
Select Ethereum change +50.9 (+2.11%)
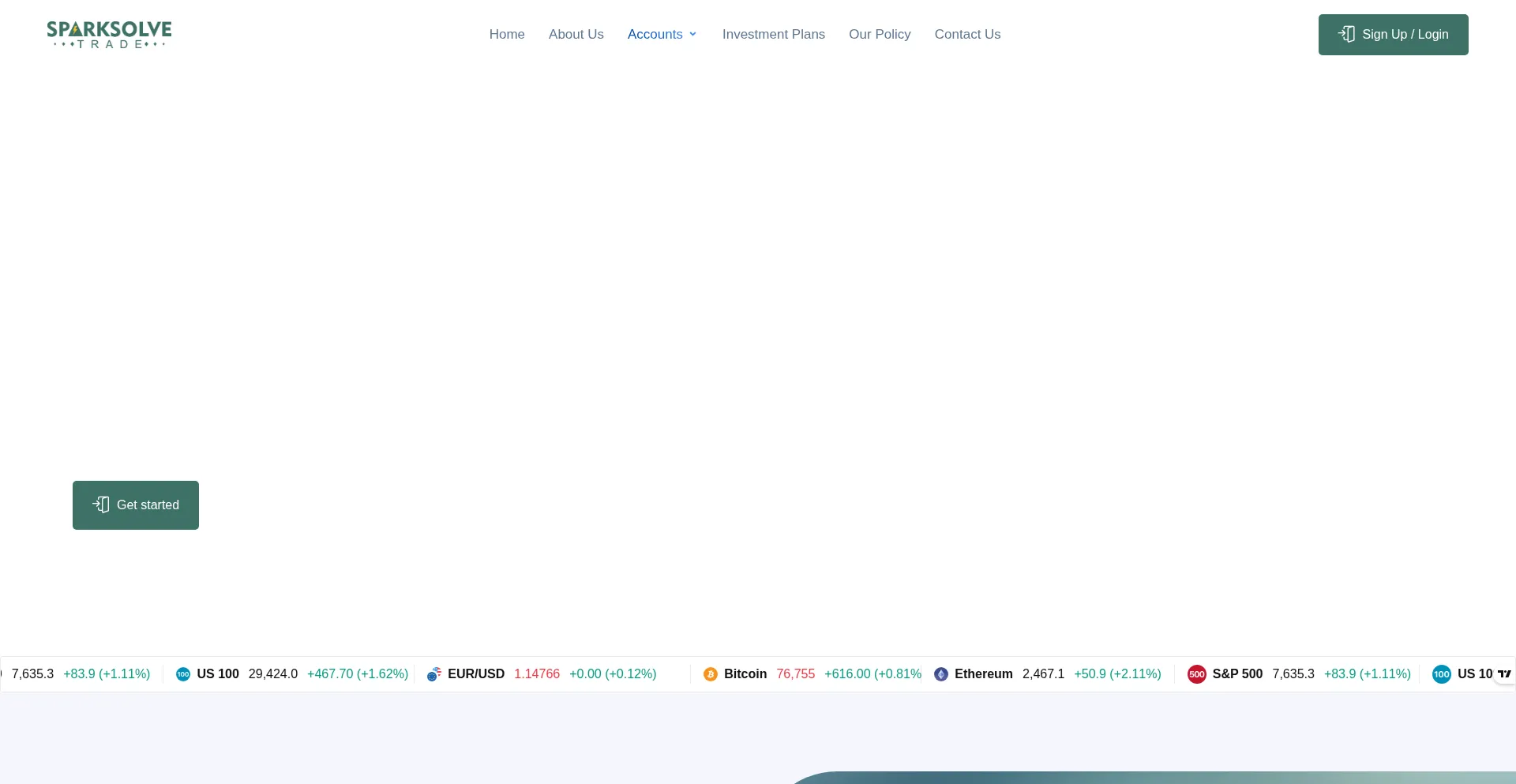1118,674
